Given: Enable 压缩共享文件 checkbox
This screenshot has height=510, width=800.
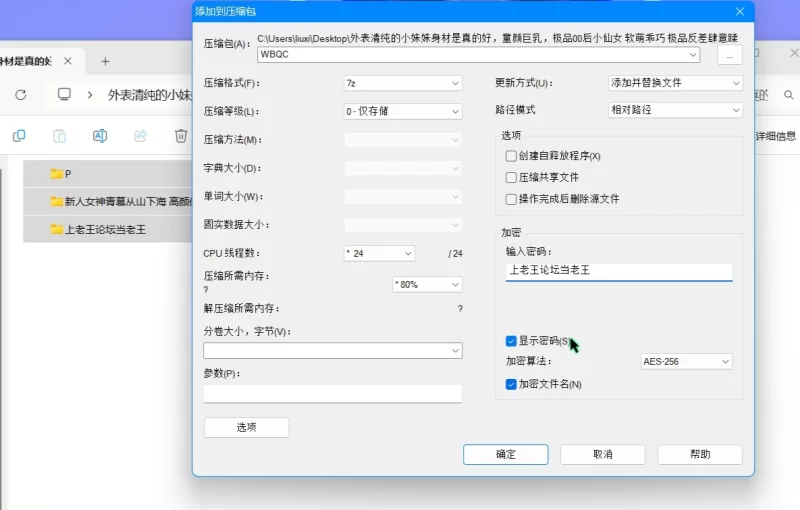Looking at the screenshot, I should [x=511, y=177].
